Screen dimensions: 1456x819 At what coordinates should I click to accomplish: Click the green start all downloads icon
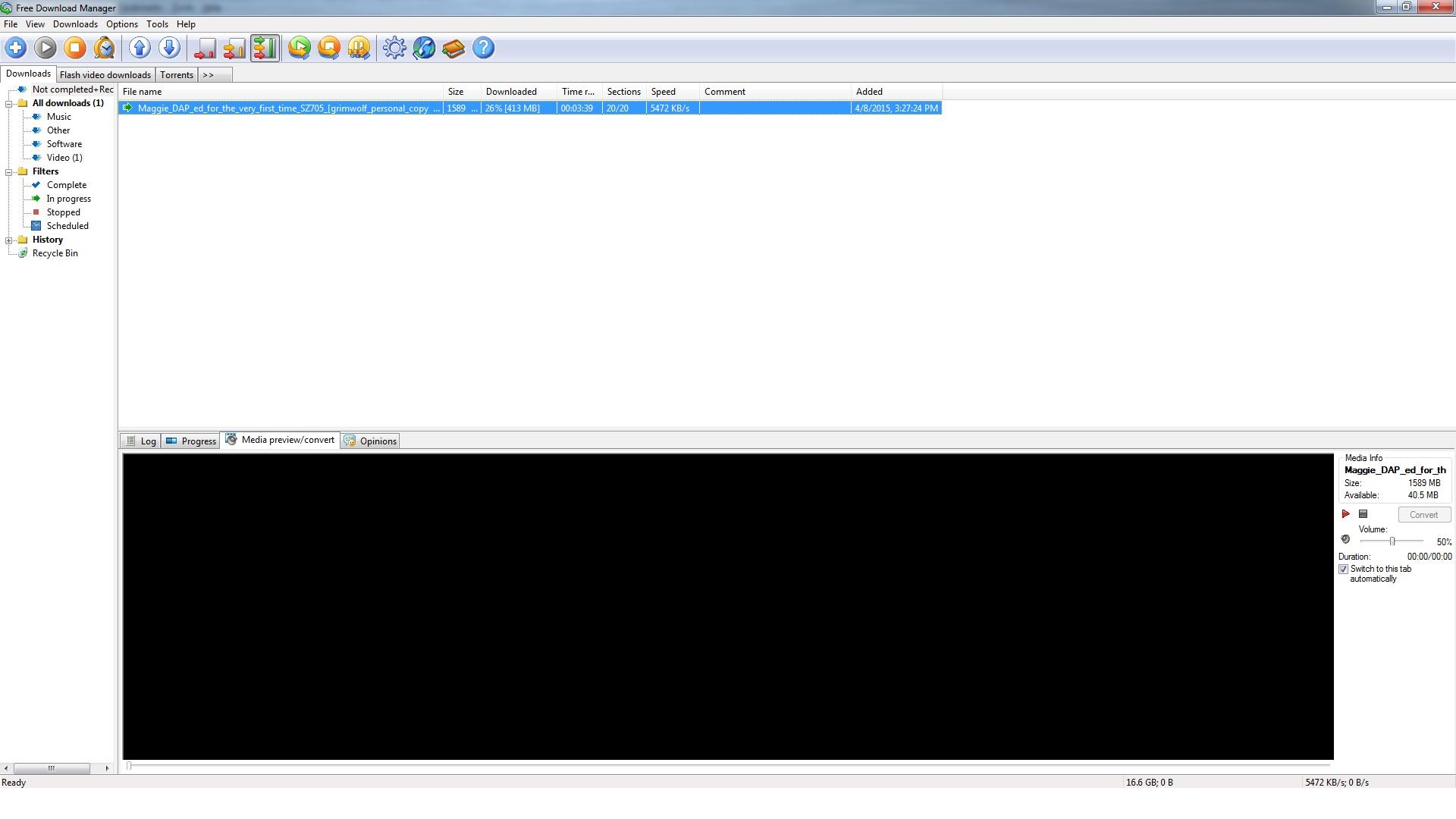click(x=300, y=49)
